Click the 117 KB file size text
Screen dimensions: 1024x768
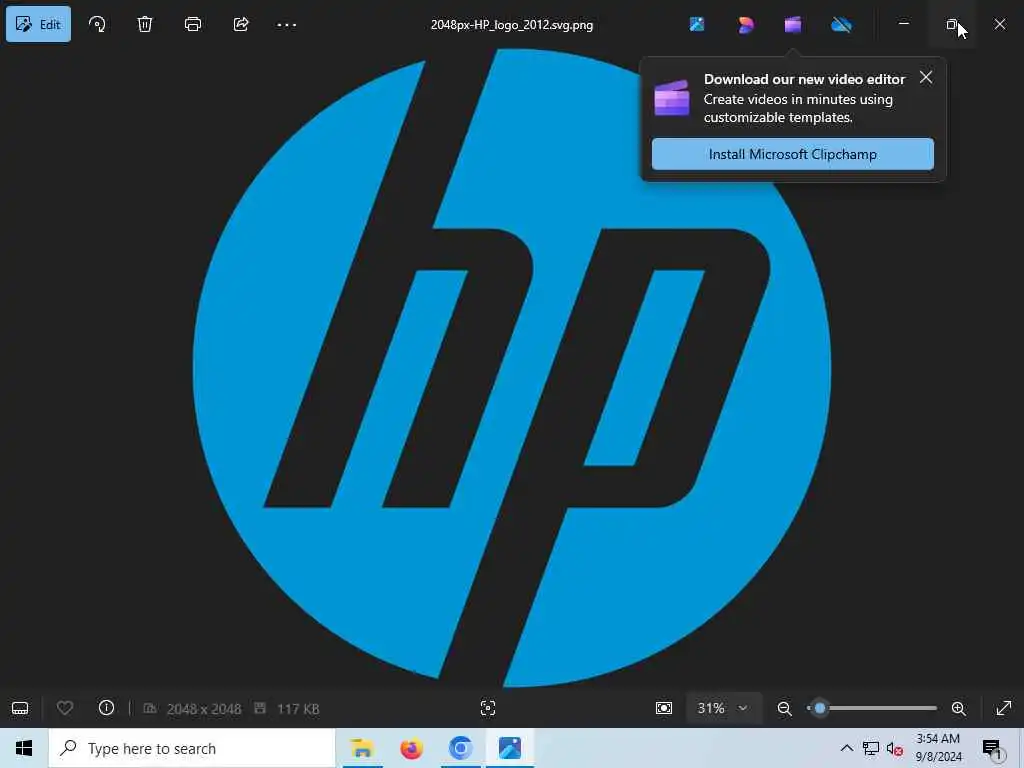(298, 709)
